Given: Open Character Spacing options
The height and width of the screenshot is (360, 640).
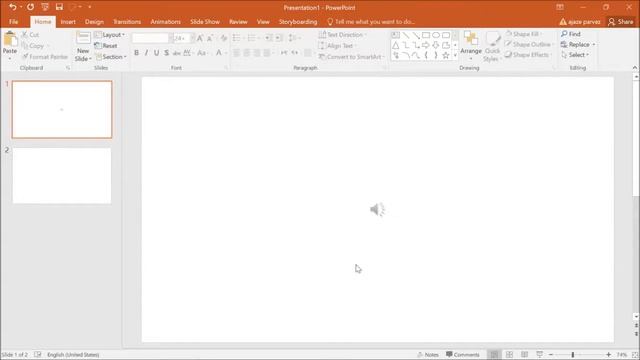Looking at the screenshot, I should (x=188, y=53).
